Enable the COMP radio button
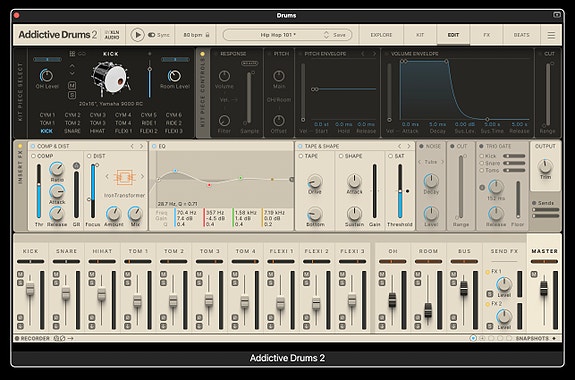 [33, 156]
